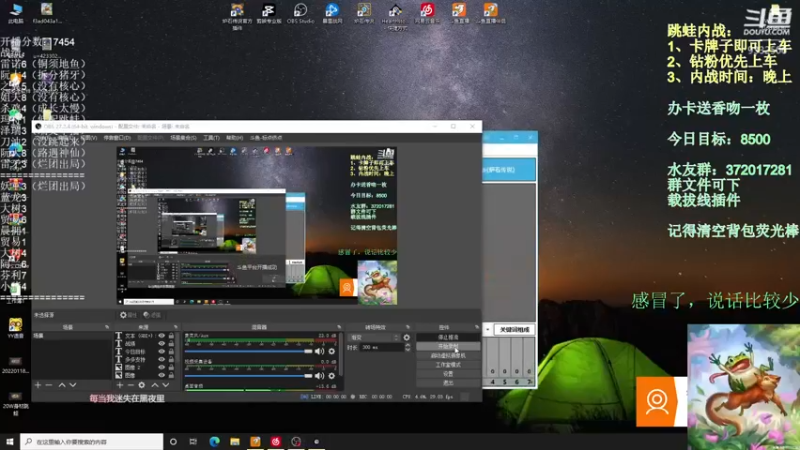Open the first 斗鱼直播 orange shortcut
800x450 pixels.
[x=459, y=13]
